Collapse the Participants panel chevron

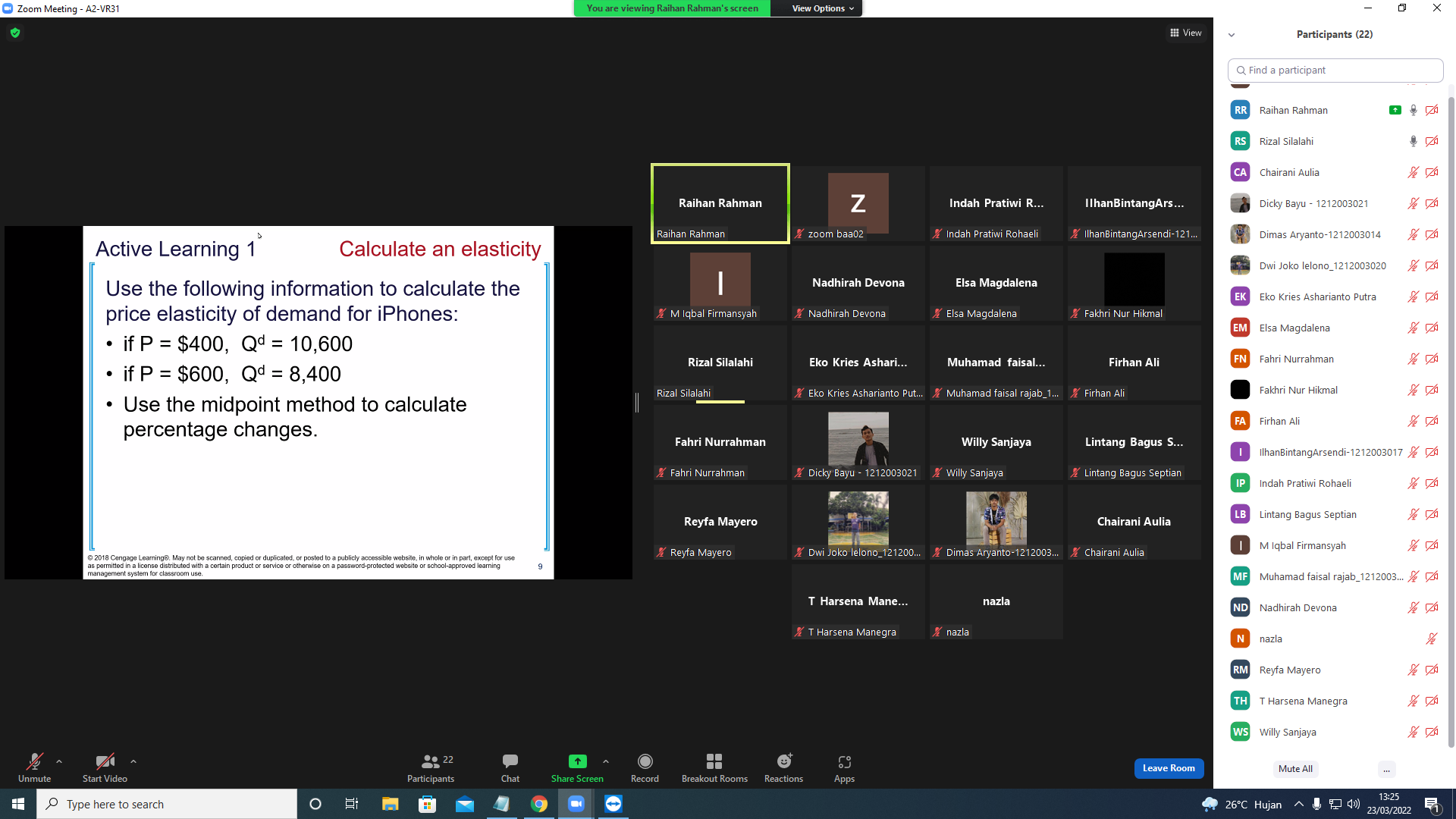(x=1232, y=35)
